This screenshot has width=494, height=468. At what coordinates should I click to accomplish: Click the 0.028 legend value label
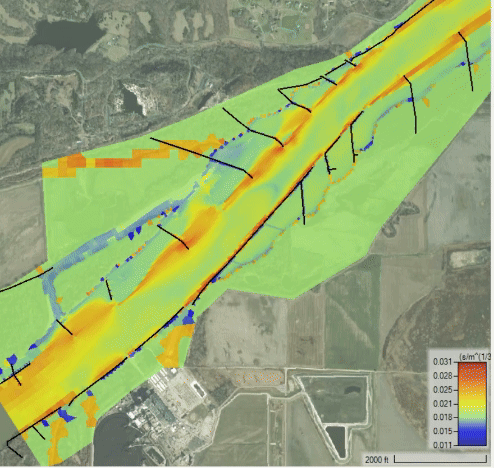[442, 376]
